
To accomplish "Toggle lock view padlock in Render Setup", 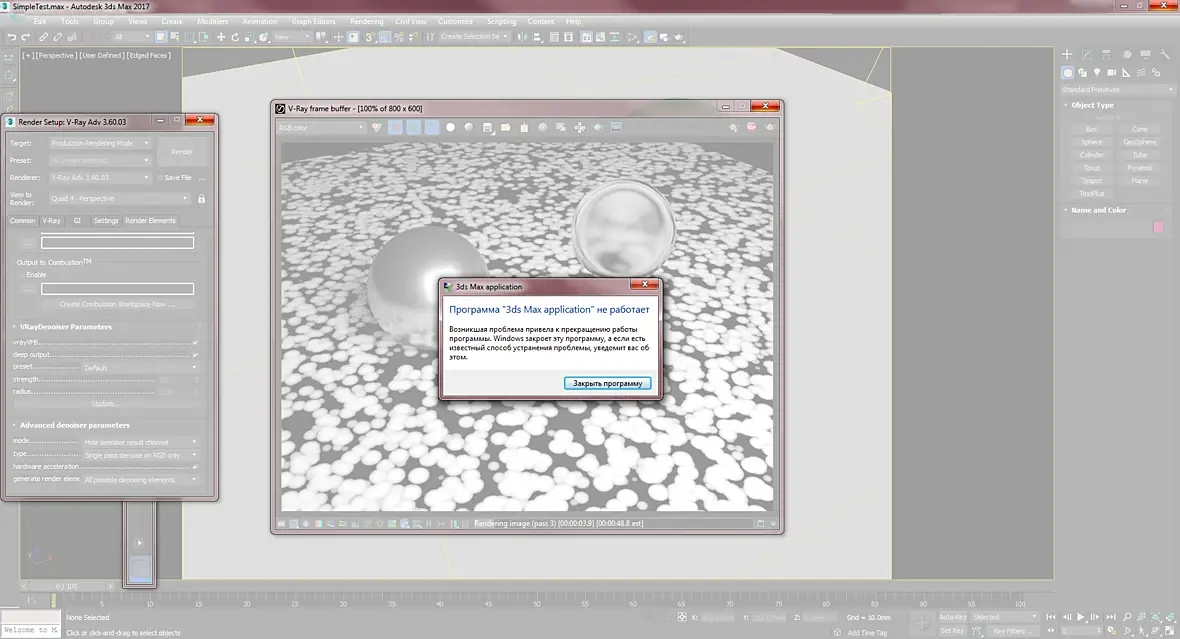I will pos(201,199).
